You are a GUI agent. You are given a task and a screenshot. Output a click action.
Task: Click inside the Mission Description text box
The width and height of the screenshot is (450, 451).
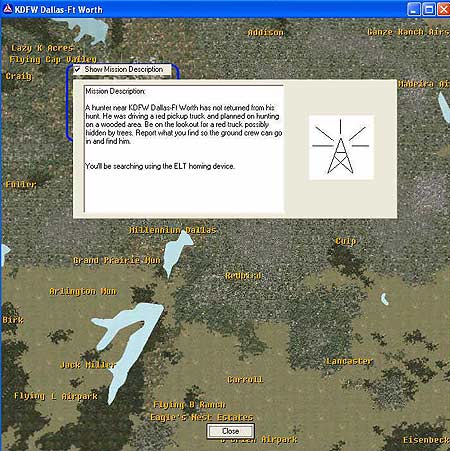pos(184,149)
